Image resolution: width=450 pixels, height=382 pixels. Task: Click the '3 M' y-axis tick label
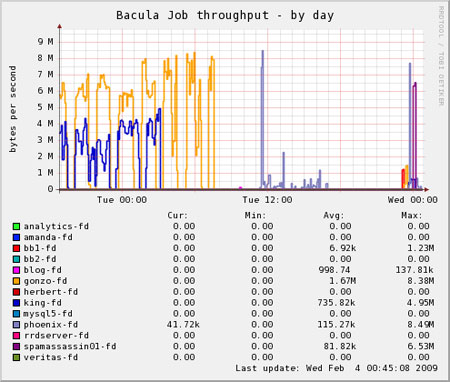point(46,140)
